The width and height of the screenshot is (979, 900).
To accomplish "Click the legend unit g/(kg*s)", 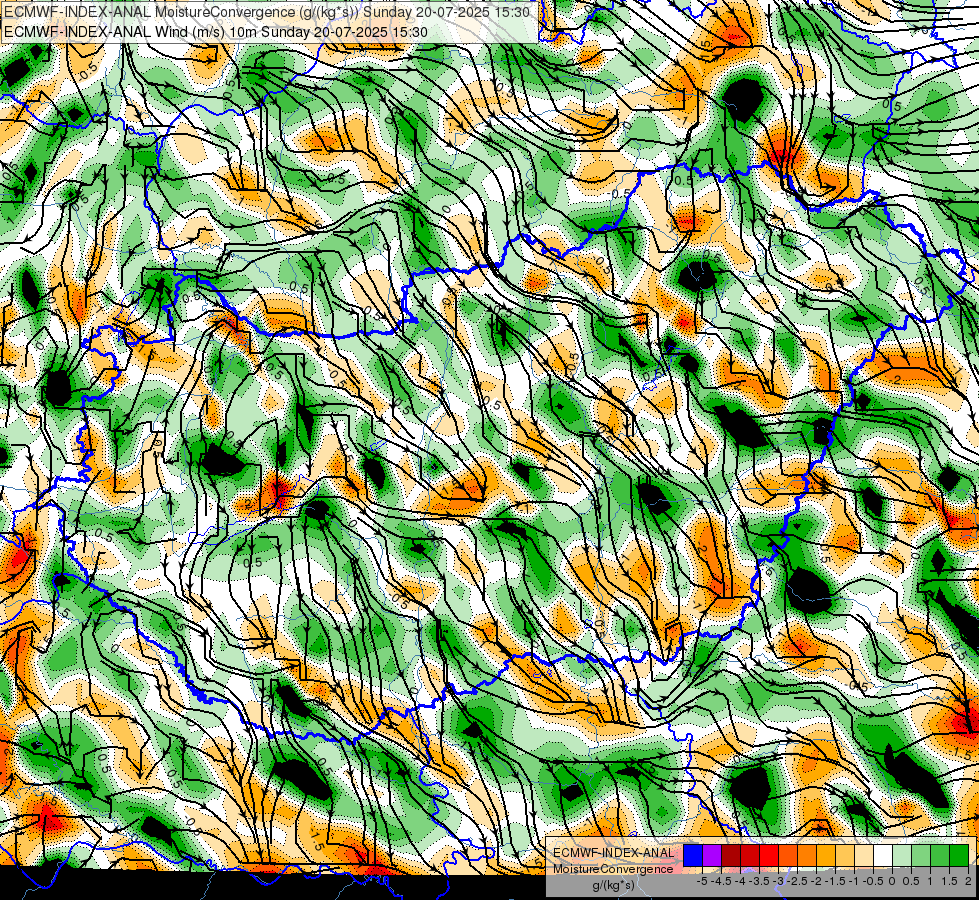I will click(x=613, y=885).
